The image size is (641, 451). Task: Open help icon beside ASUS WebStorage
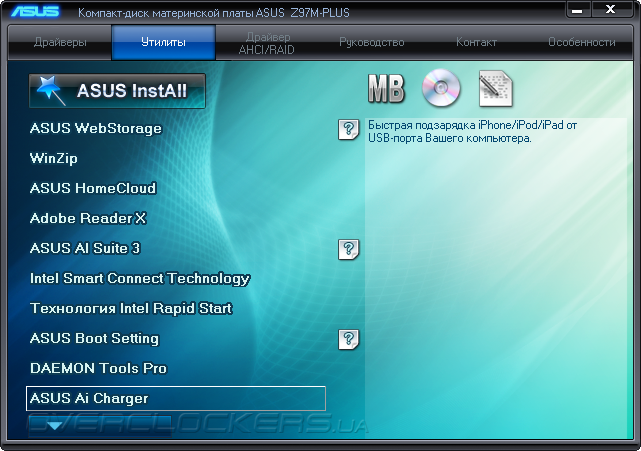coord(348,129)
